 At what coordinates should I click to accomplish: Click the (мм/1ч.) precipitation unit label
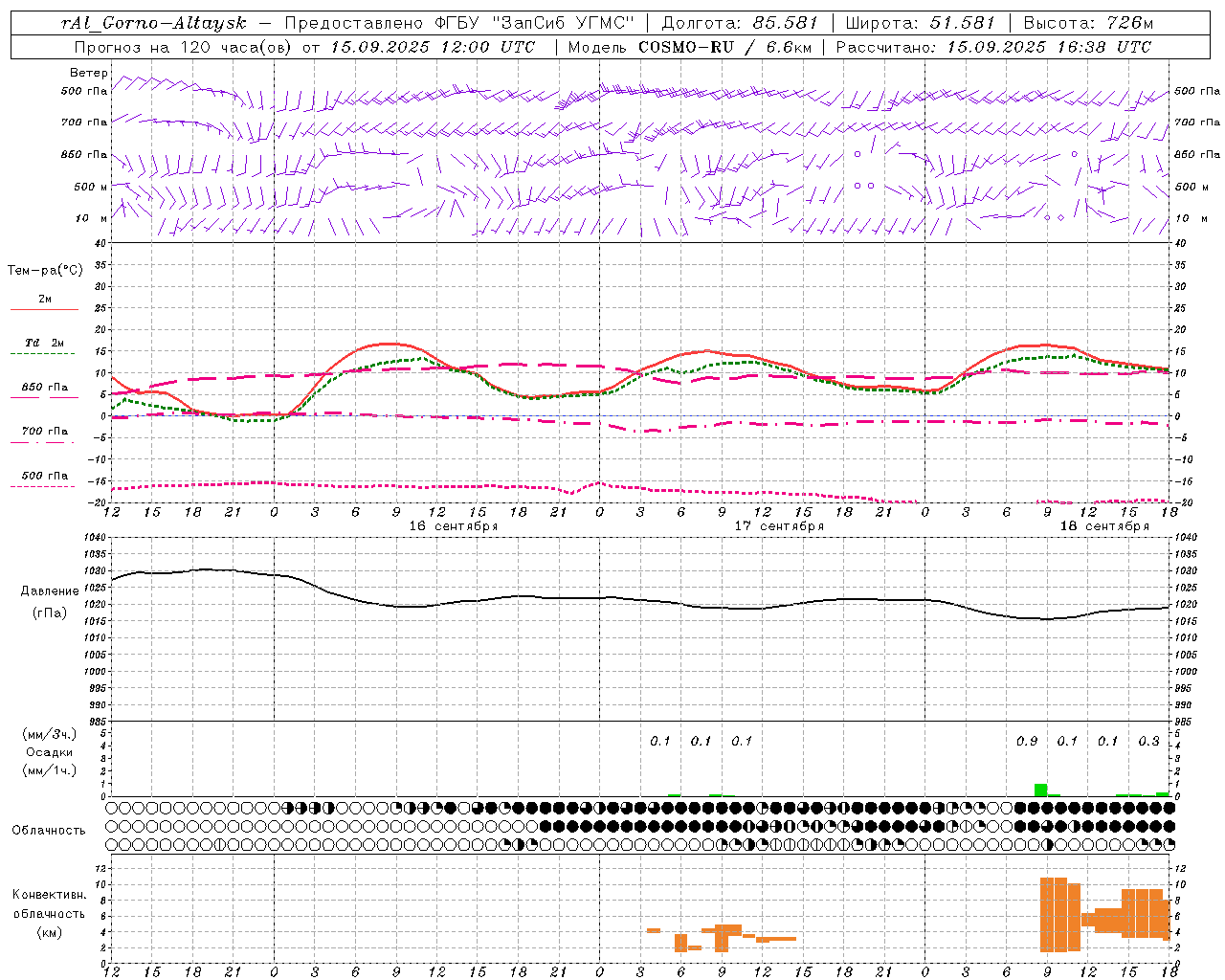click(48, 770)
